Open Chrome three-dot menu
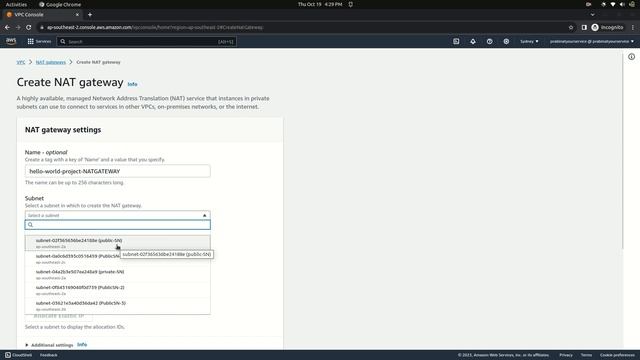This screenshot has width=640, height=360. (x=633, y=27)
